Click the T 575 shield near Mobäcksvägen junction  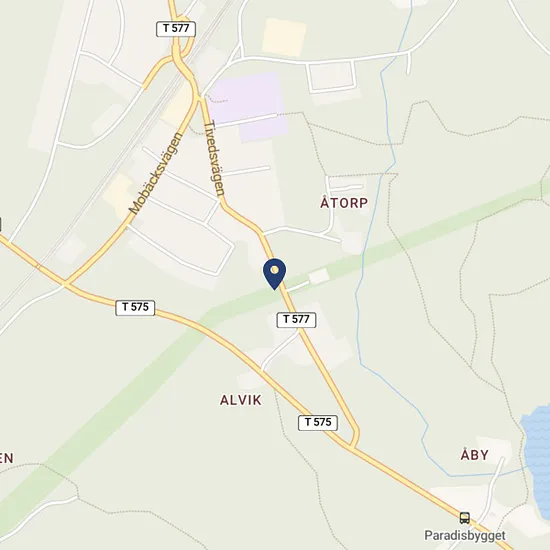pos(135,308)
